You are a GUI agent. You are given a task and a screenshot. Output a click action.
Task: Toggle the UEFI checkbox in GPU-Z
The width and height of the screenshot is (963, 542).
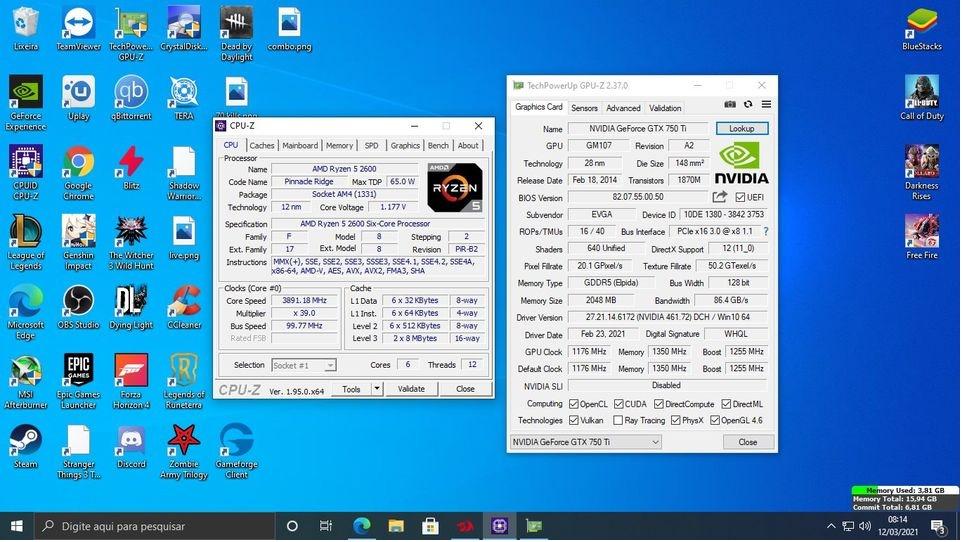[x=740, y=197]
